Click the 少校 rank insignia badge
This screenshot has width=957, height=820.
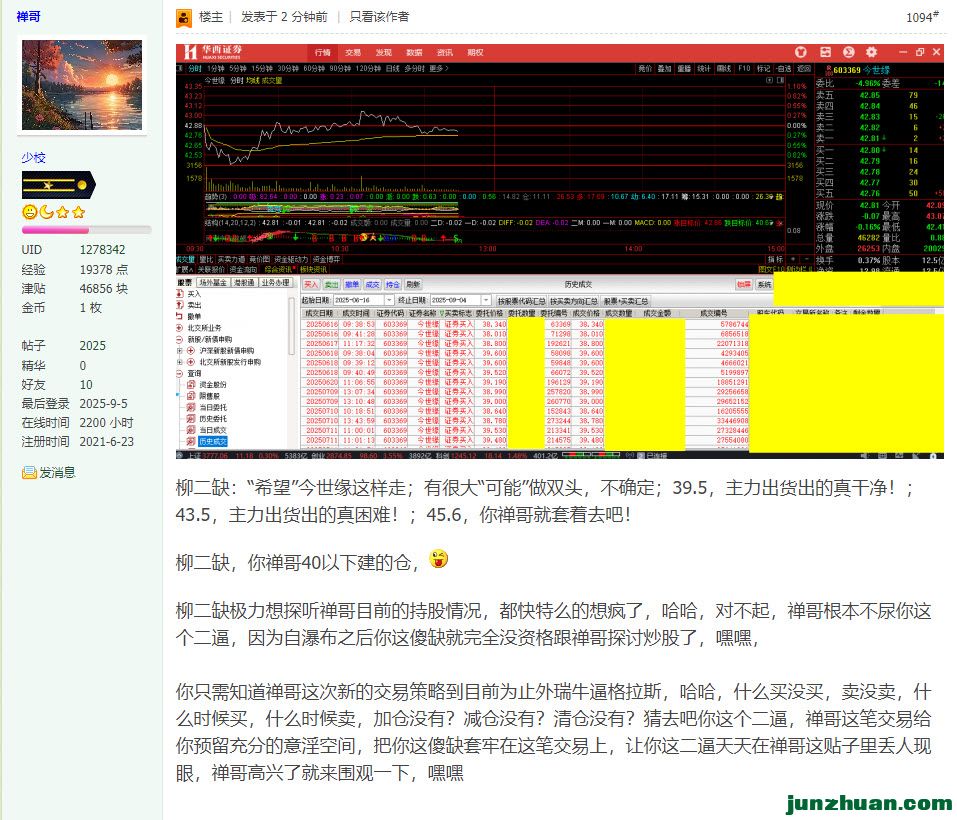[72, 186]
